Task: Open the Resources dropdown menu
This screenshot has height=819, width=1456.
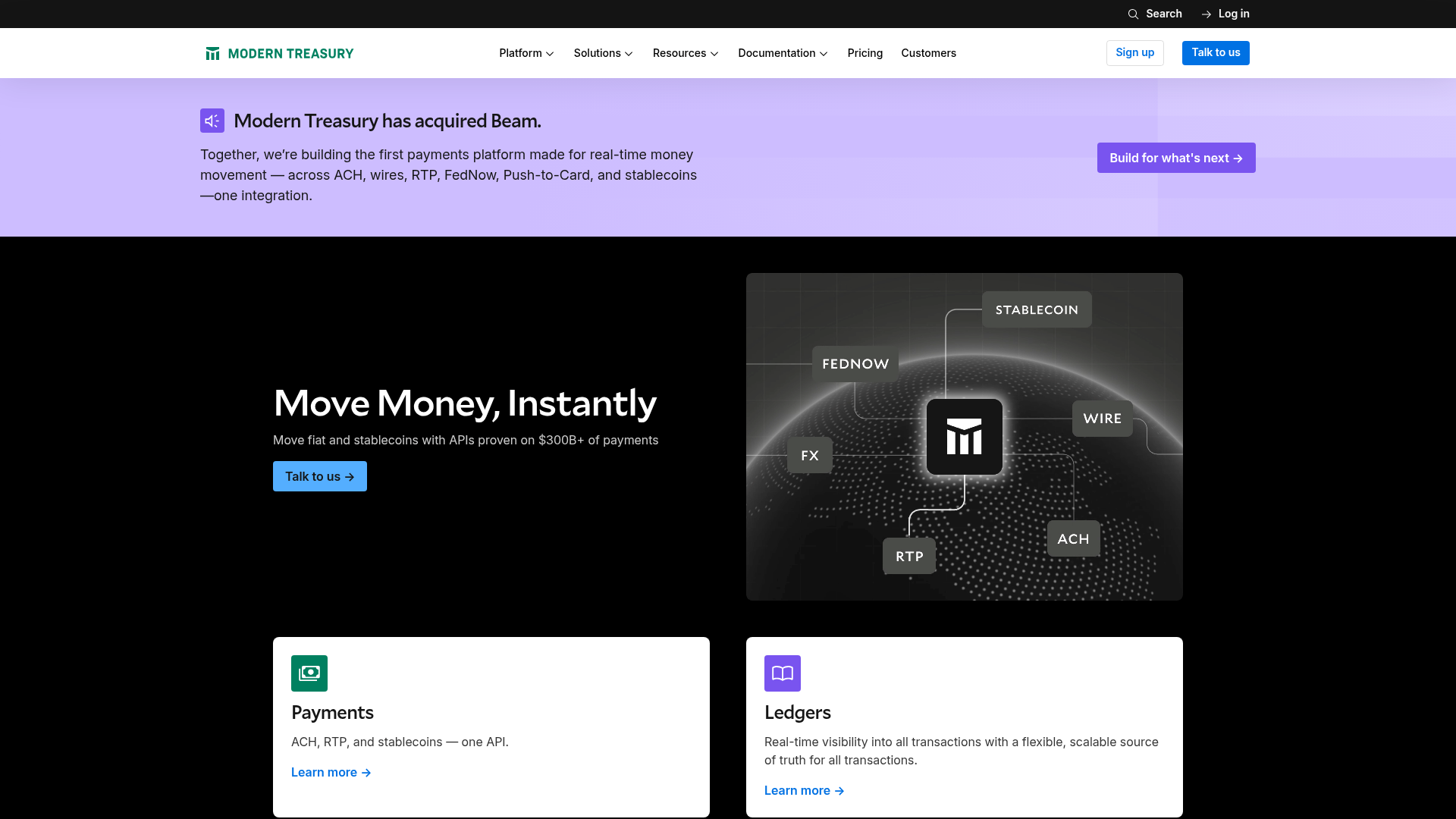Action: point(686,53)
